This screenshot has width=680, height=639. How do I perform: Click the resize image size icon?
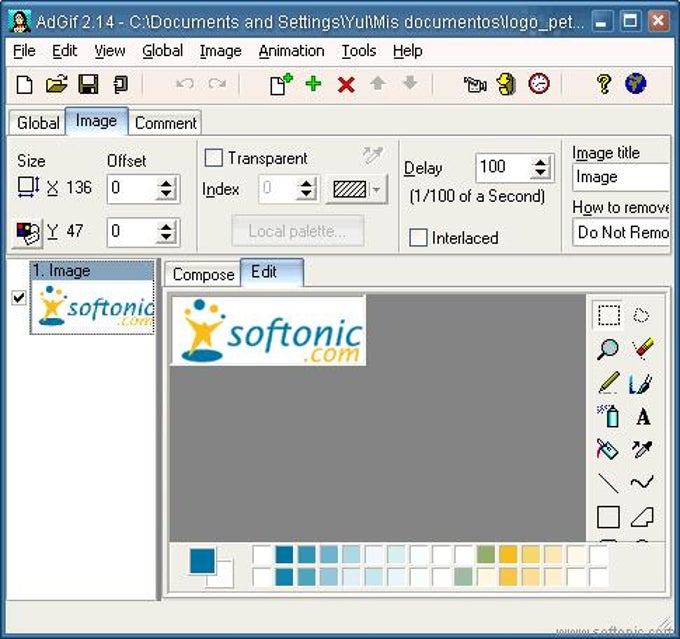[29, 187]
